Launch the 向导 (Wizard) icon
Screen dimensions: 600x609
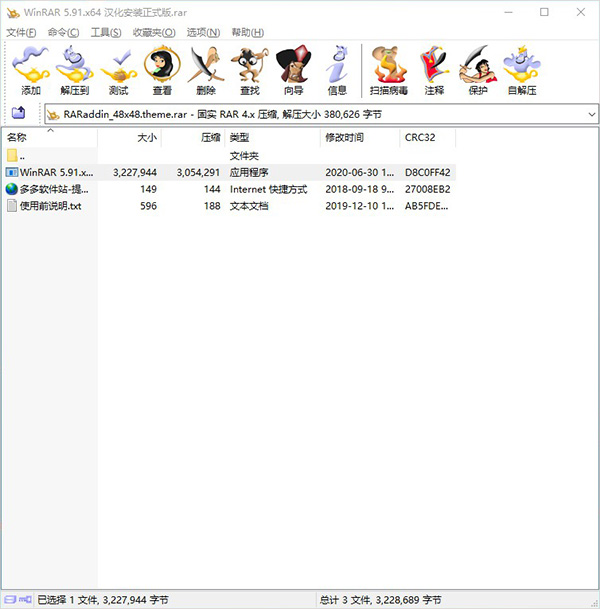click(294, 64)
